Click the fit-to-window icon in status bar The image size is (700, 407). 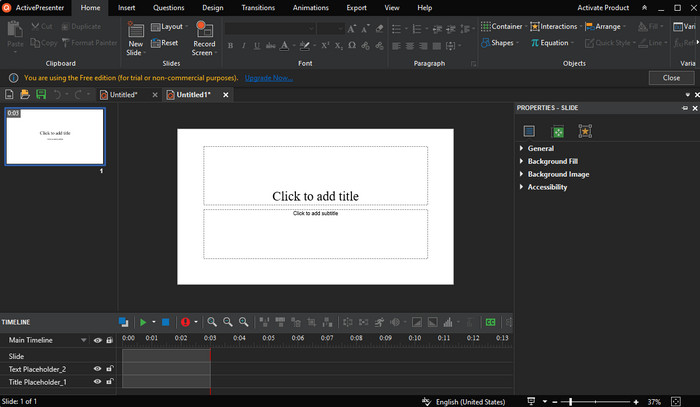(676, 402)
